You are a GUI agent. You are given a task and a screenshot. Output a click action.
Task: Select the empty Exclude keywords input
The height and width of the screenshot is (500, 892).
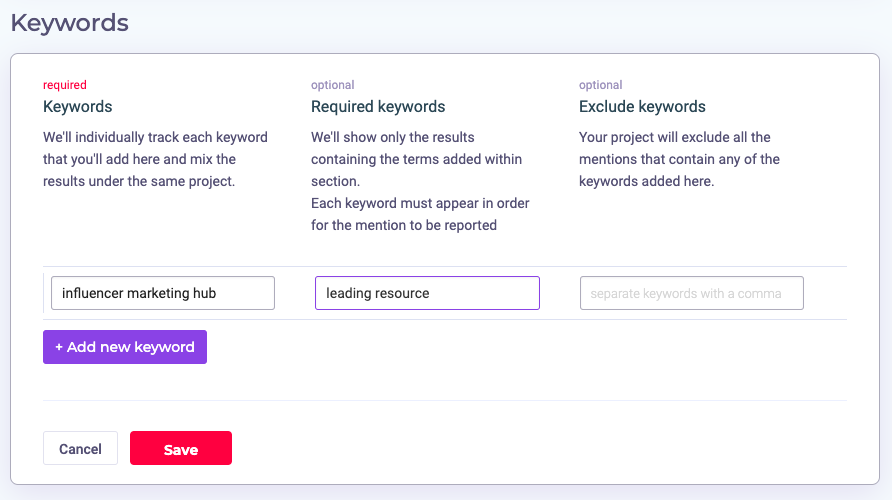[691, 293]
